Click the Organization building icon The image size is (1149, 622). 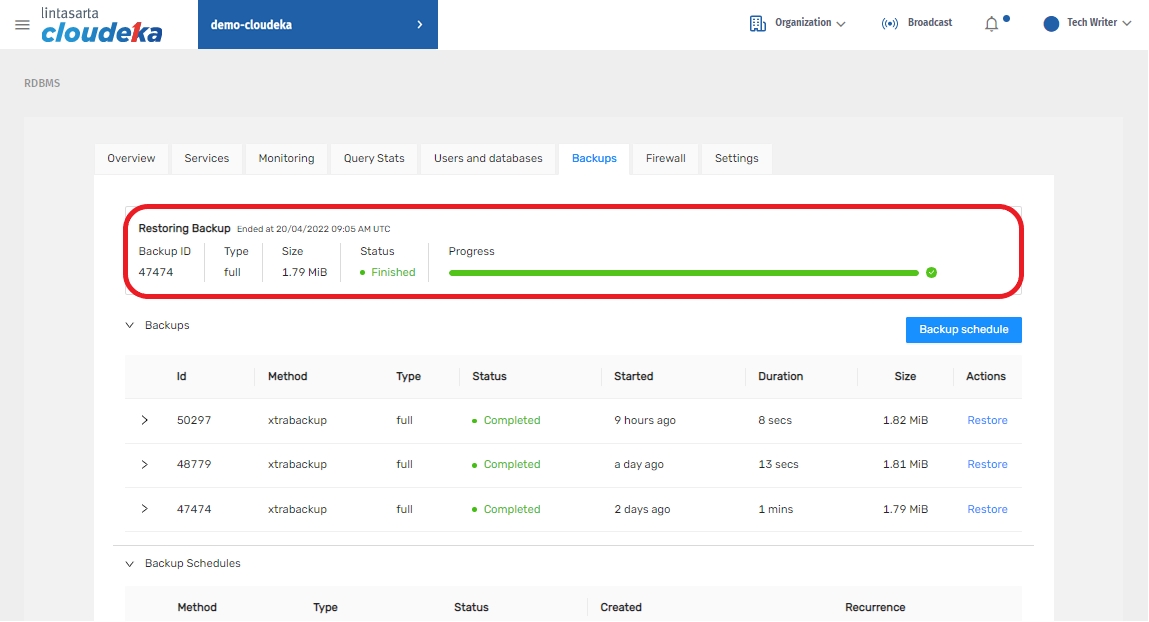(x=758, y=23)
